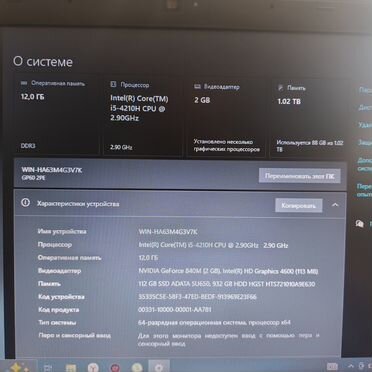
Task: Switch to the Settings gear taskbar icon
Action: (x=159, y=367)
